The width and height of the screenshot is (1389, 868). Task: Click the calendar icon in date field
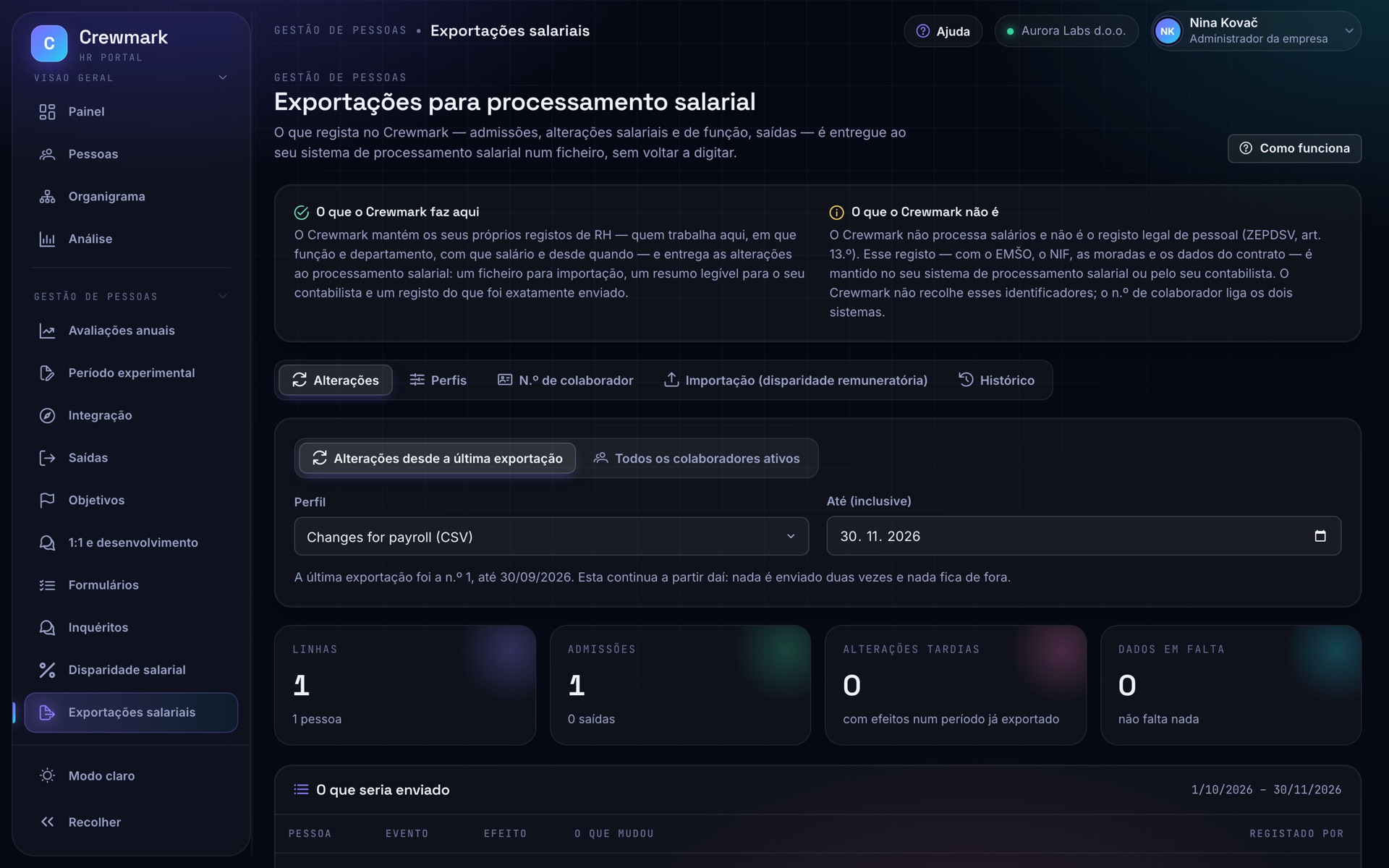[1320, 536]
